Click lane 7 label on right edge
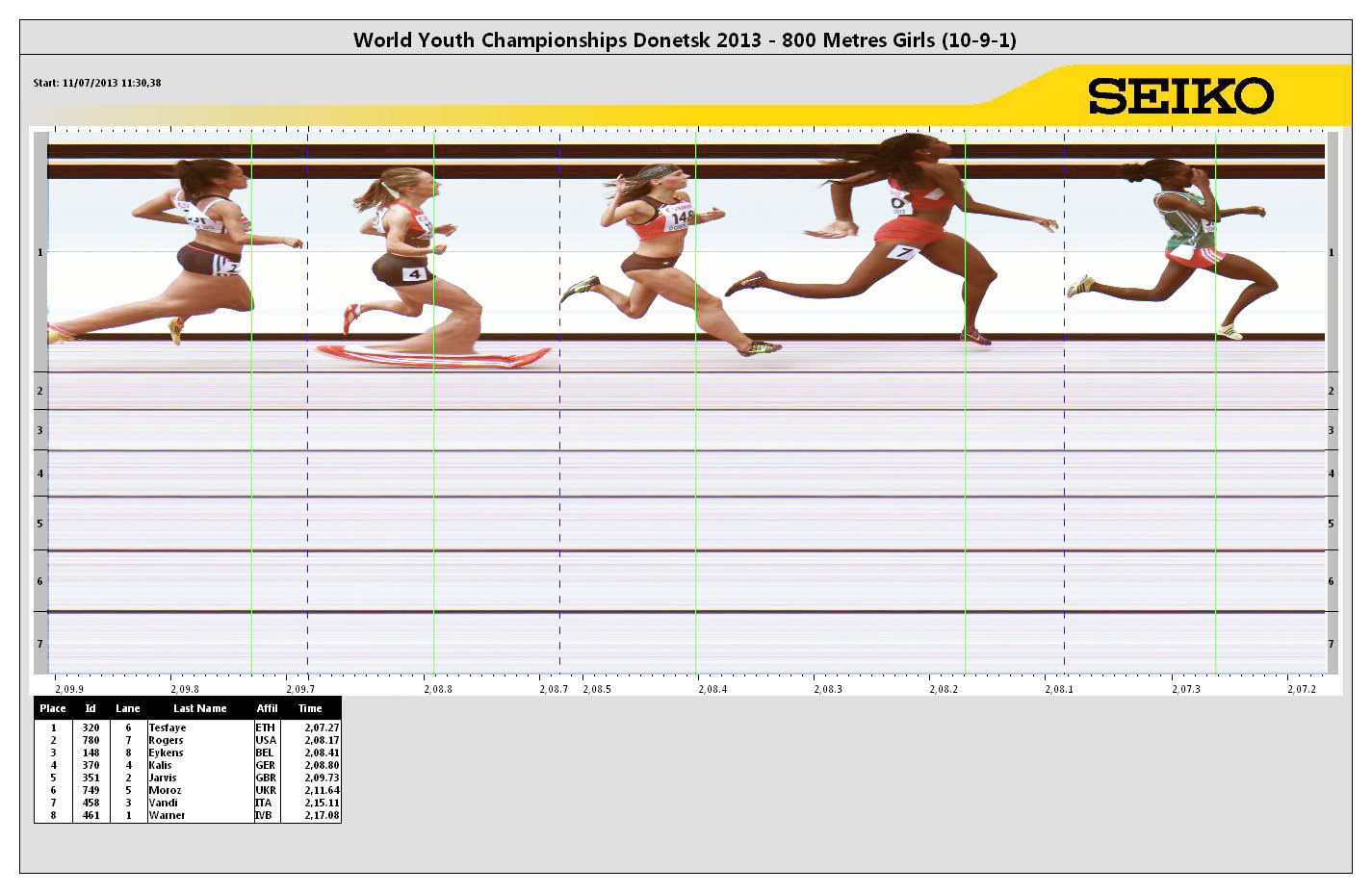The height and width of the screenshot is (893, 1372). click(1331, 644)
